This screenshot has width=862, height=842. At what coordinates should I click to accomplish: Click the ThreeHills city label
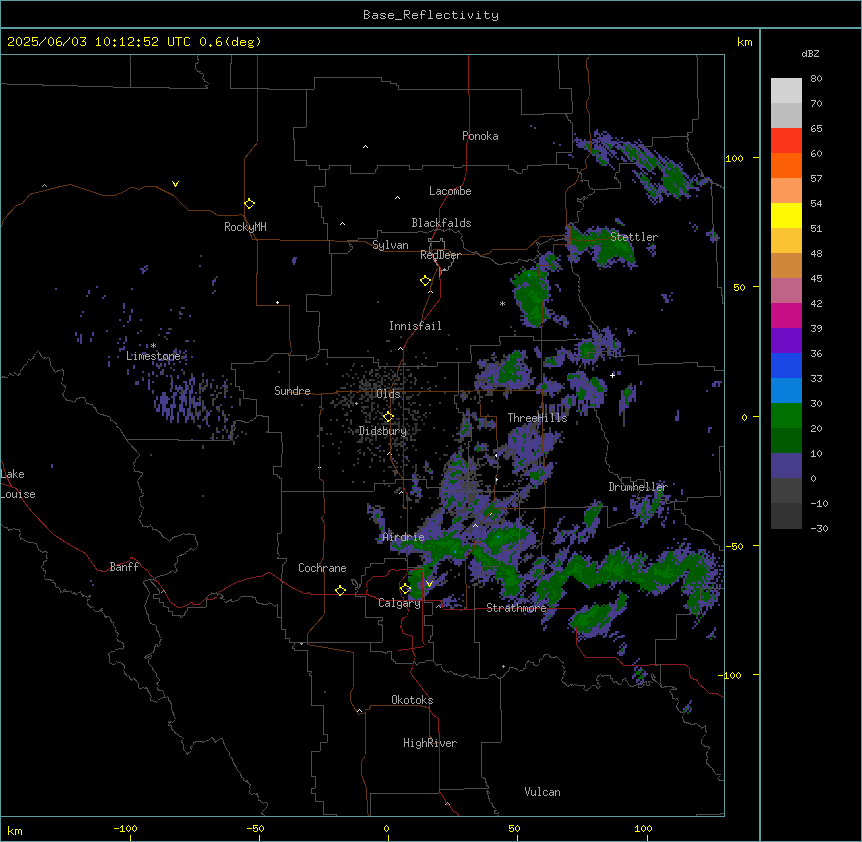tap(537, 418)
